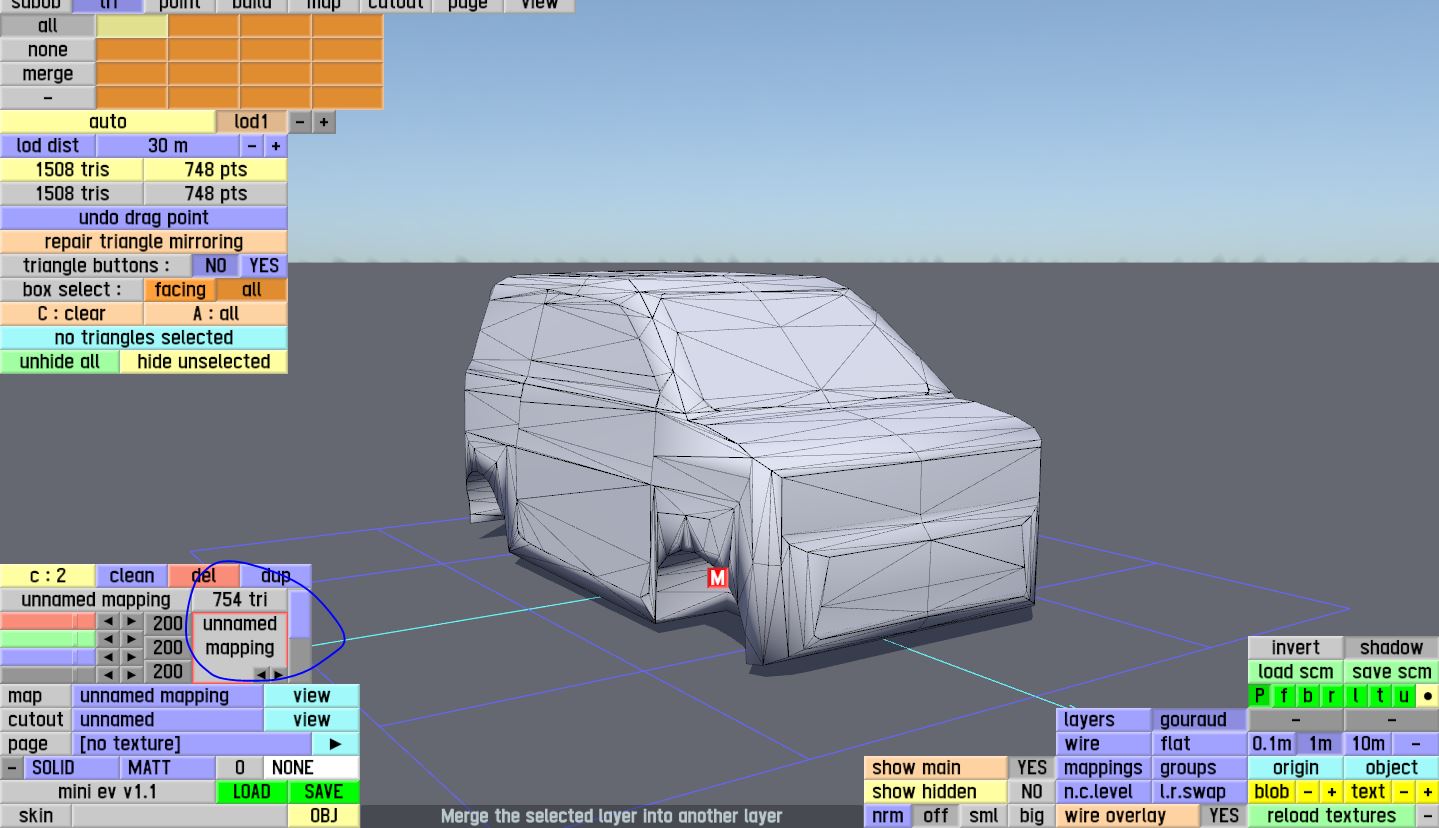Adjust the red colour slider
This screenshot has width=1439, height=828.
pyautogui.click(x=48, y=622)
